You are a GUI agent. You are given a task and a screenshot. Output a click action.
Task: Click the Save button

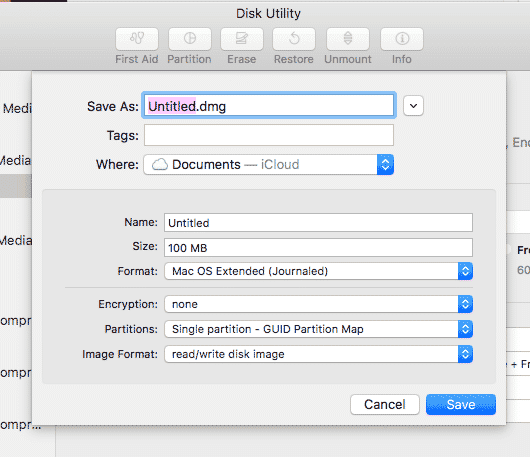[x=461, y=405]
